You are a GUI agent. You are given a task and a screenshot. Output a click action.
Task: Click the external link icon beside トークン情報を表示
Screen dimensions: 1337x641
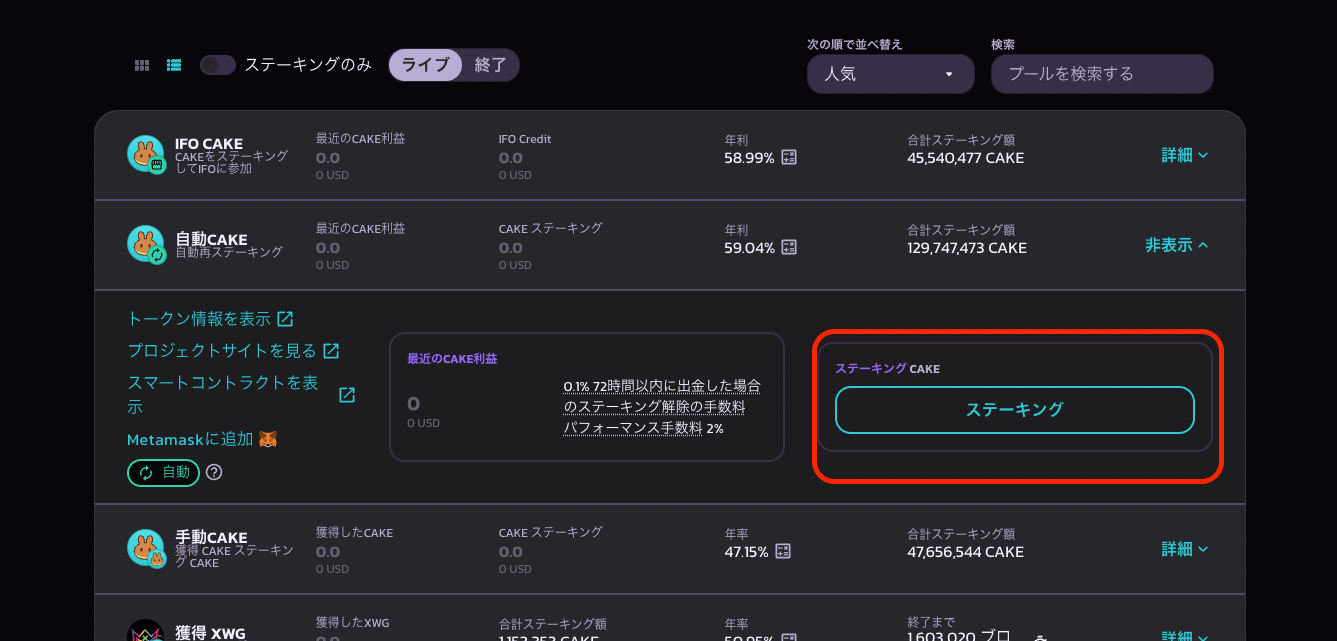pyautogui.click(x=285, y=319)
